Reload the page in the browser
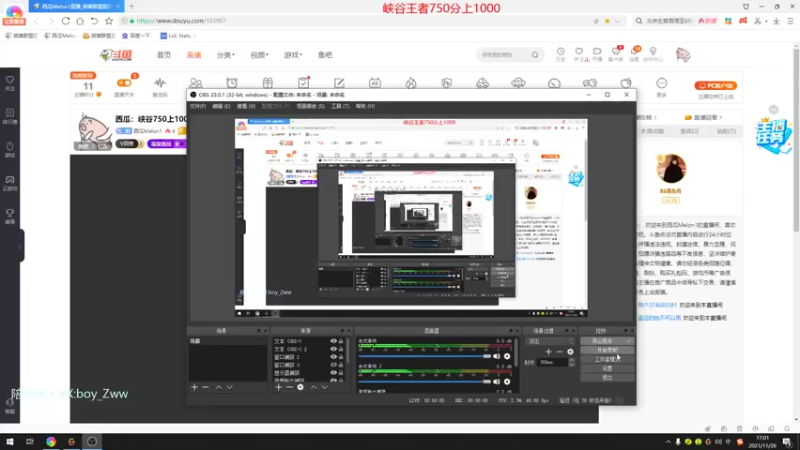 (x=66, y=21)
